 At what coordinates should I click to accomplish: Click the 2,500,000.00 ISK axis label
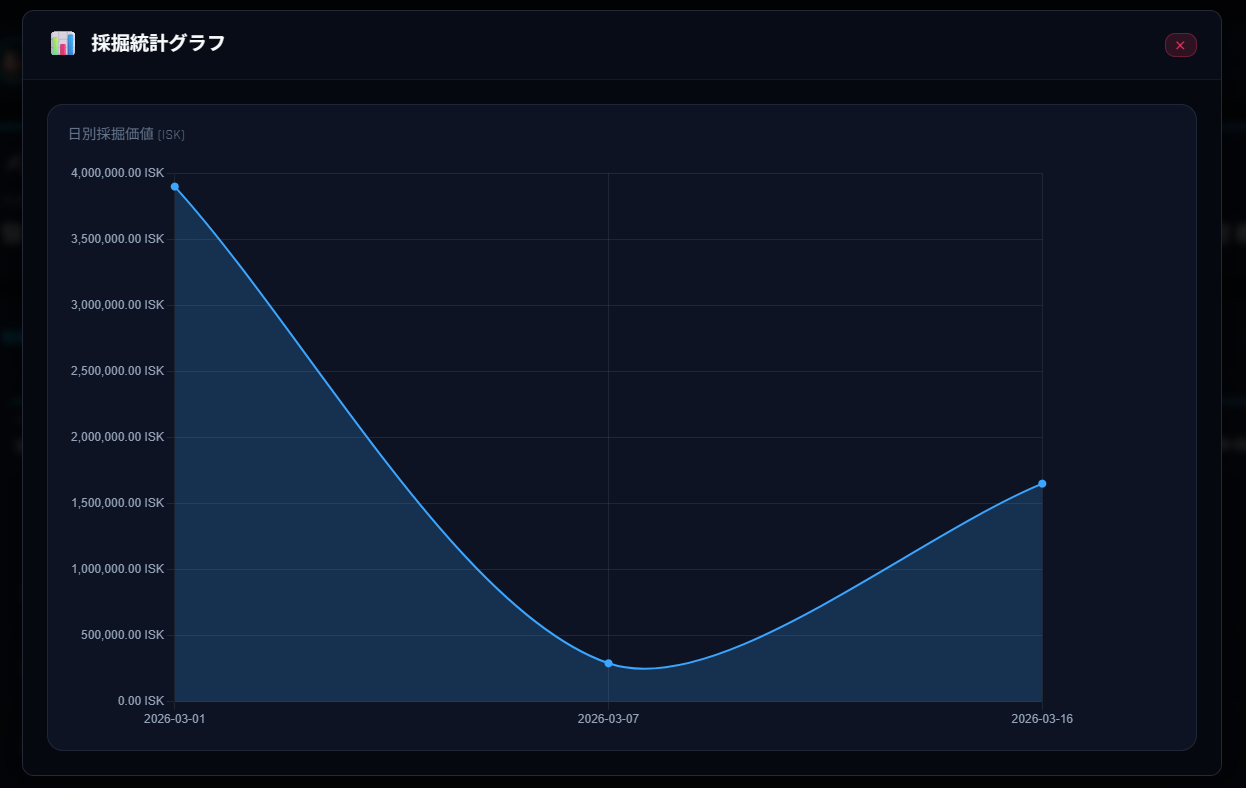click(117, 371)
